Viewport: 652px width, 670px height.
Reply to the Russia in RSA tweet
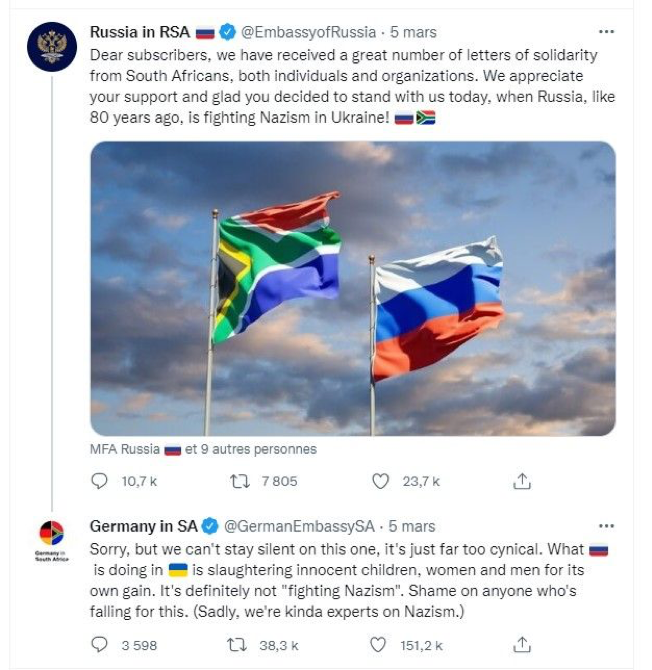point(99,481)
